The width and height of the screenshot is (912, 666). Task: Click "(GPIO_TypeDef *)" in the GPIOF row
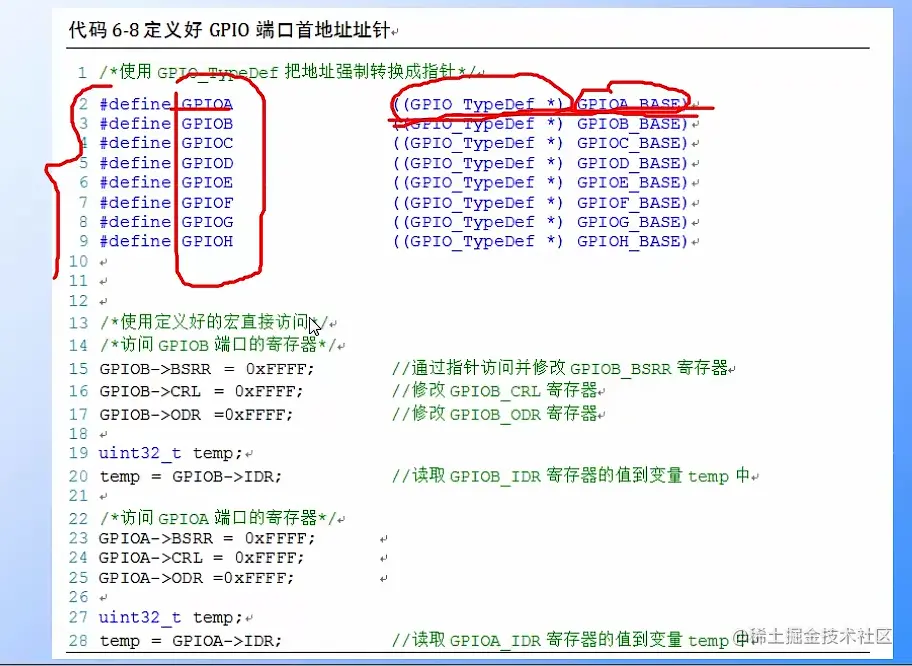coord(482,203)
